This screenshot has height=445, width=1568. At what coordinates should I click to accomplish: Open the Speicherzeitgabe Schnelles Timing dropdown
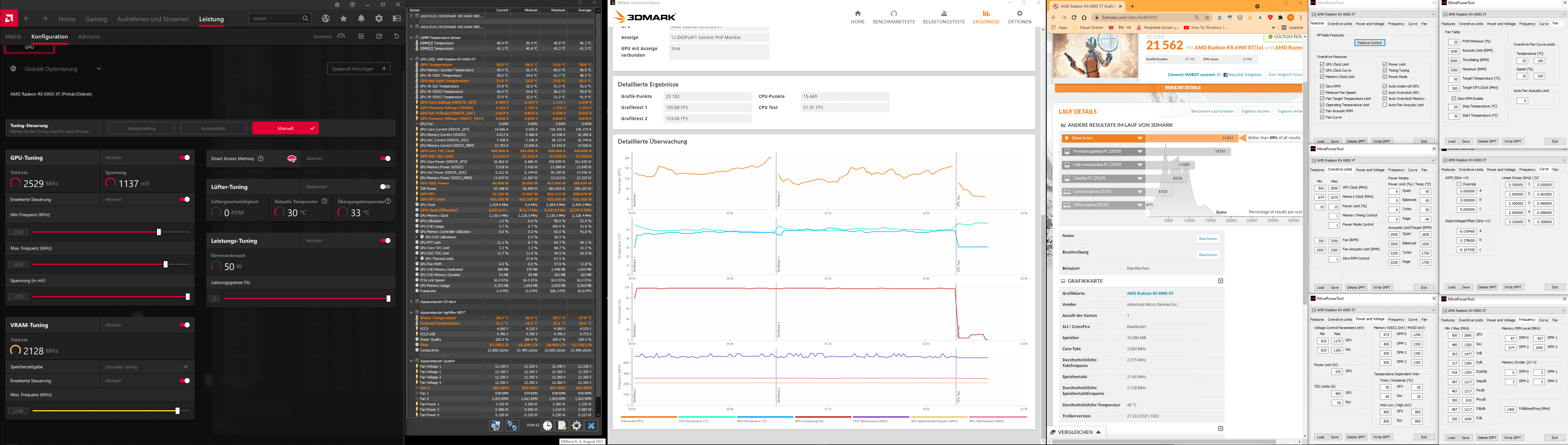tap(147, 367)
